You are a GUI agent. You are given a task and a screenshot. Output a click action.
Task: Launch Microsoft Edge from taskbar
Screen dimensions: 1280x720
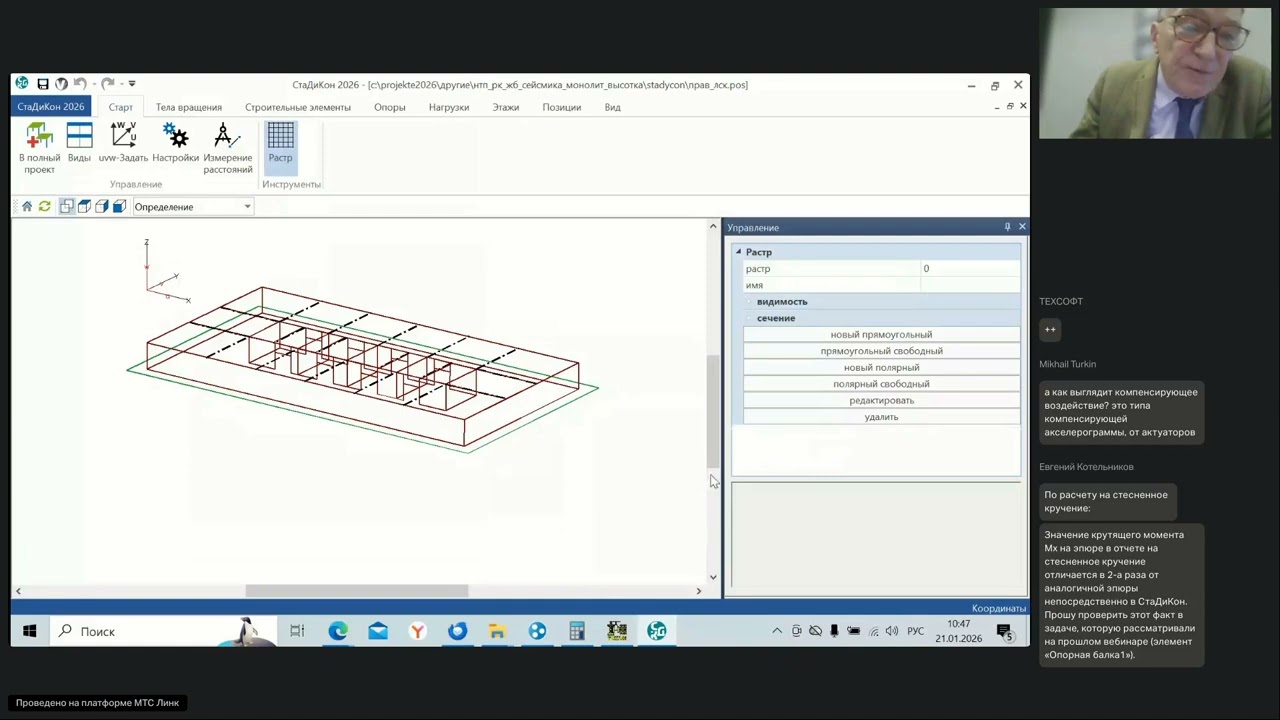[x=338, y=631]
